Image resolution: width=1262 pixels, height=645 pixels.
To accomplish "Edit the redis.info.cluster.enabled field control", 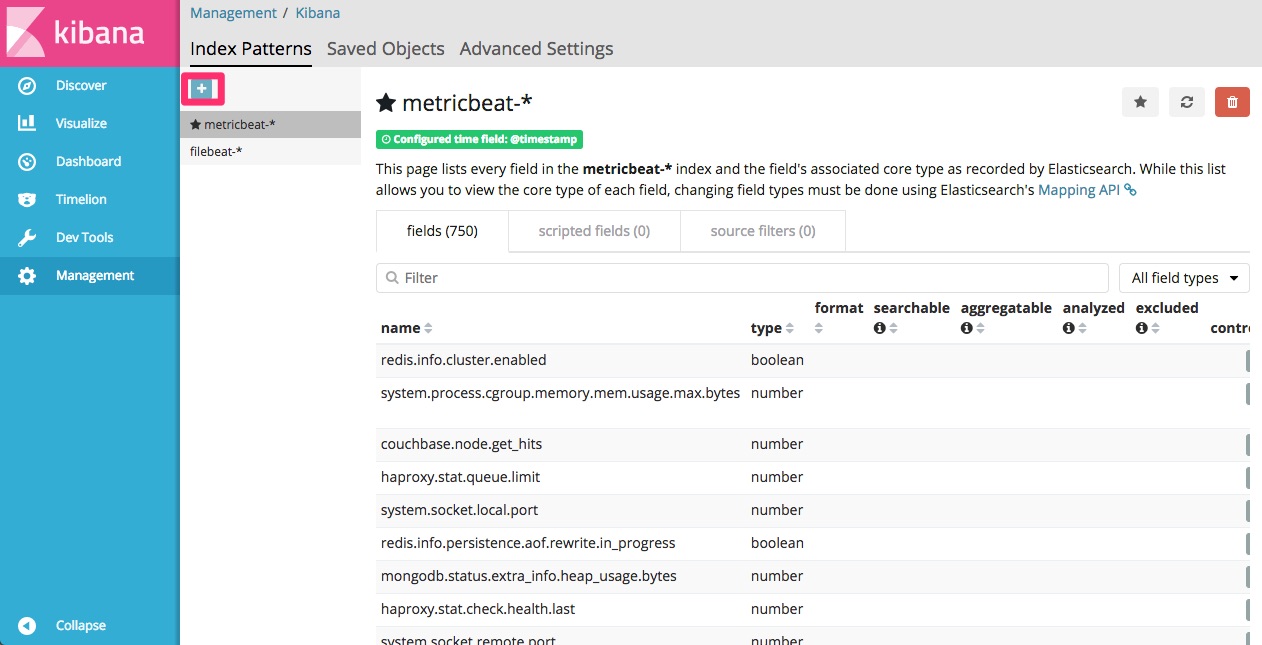I will (x=1248, y=361).
